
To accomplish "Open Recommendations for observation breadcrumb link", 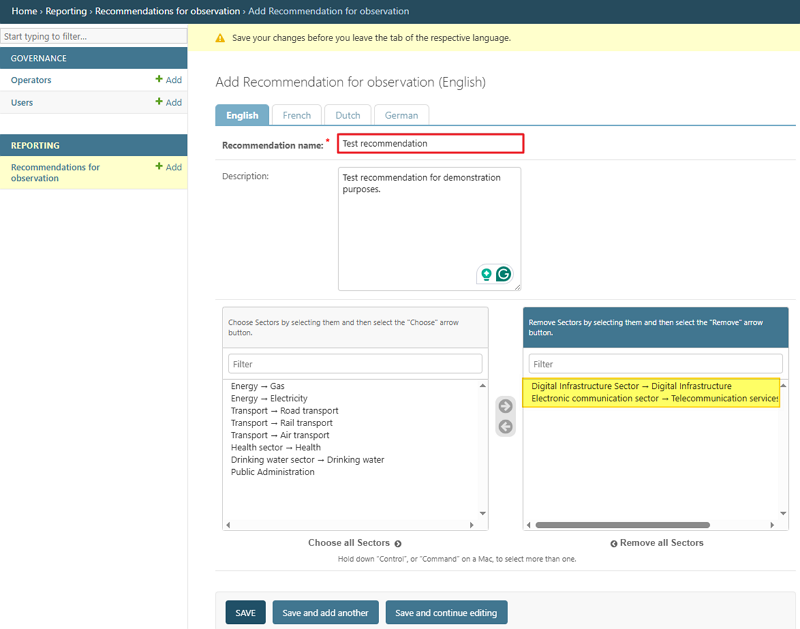I will tap(167, 11).
